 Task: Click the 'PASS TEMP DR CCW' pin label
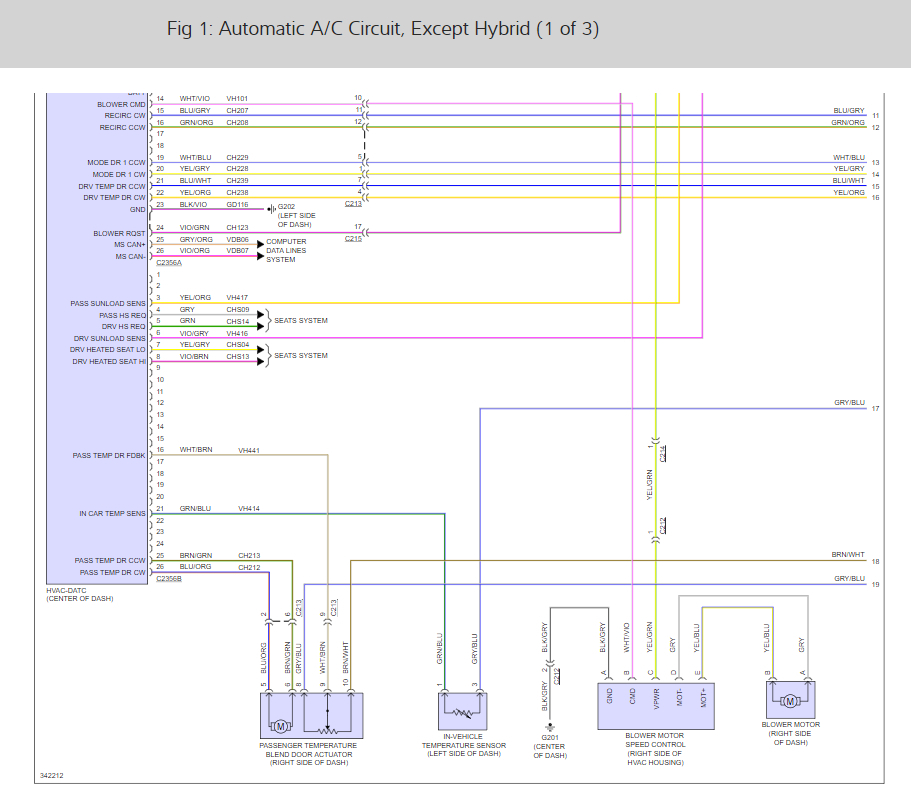[110, 561]
